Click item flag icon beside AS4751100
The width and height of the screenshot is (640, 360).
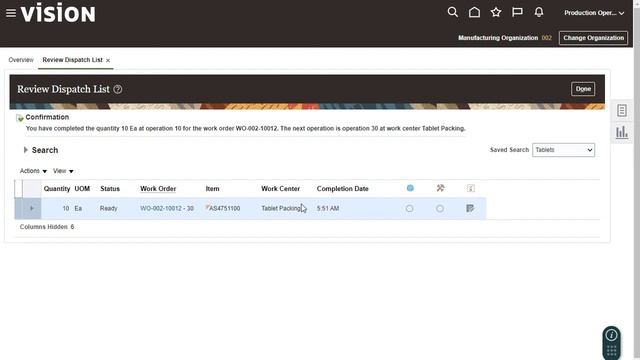pyautogui.click(x=207, y=207)
